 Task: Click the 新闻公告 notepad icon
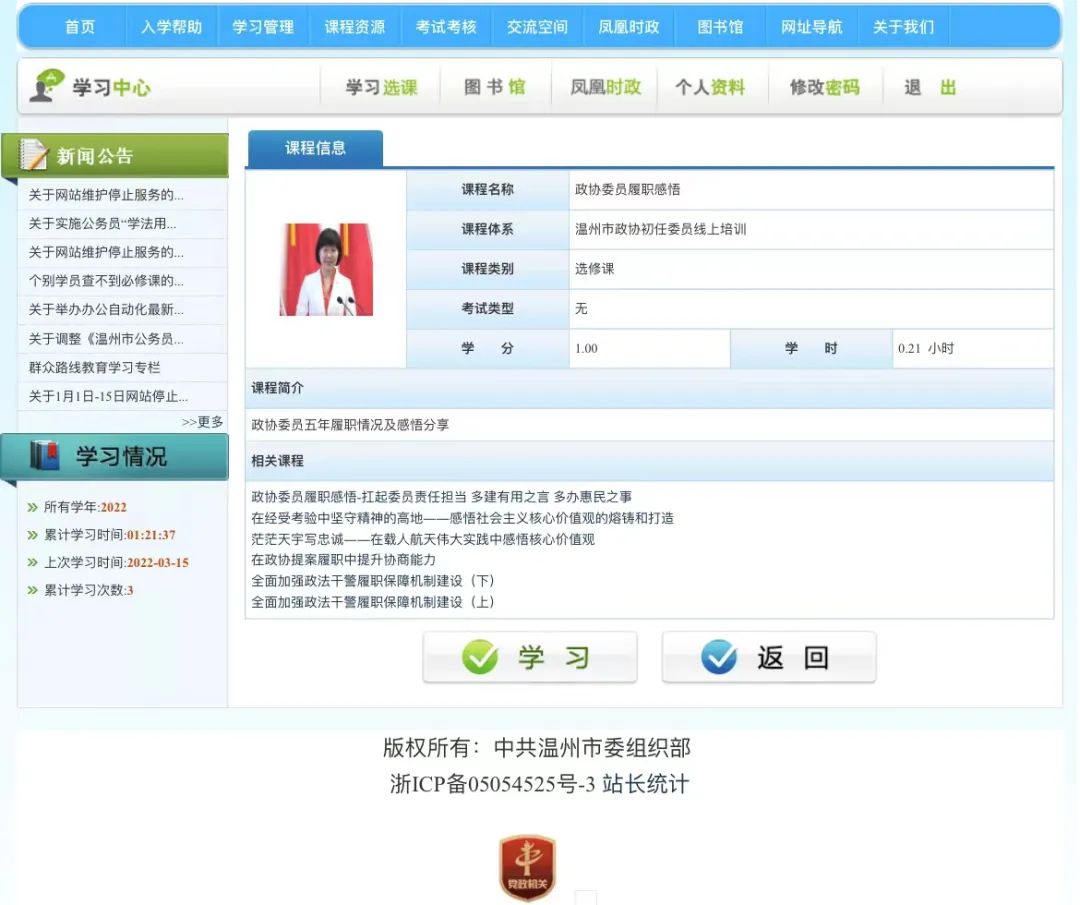35,155
